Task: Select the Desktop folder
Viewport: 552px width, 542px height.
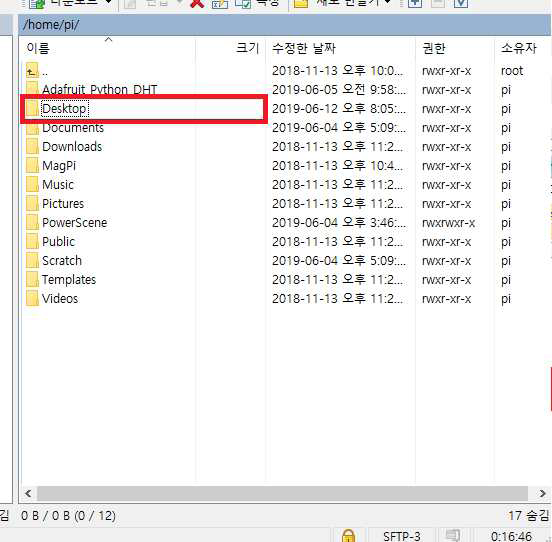Action: coord(64,108)
